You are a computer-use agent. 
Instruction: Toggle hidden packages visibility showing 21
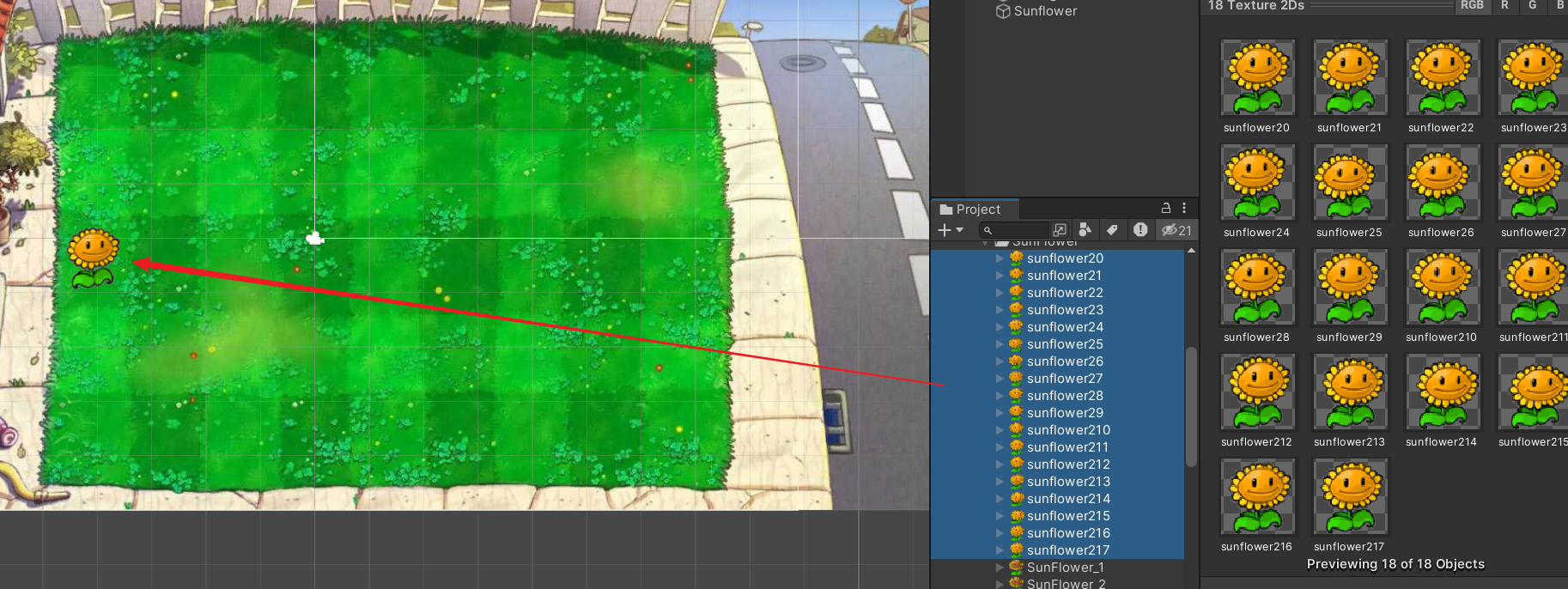[1177, 230]
